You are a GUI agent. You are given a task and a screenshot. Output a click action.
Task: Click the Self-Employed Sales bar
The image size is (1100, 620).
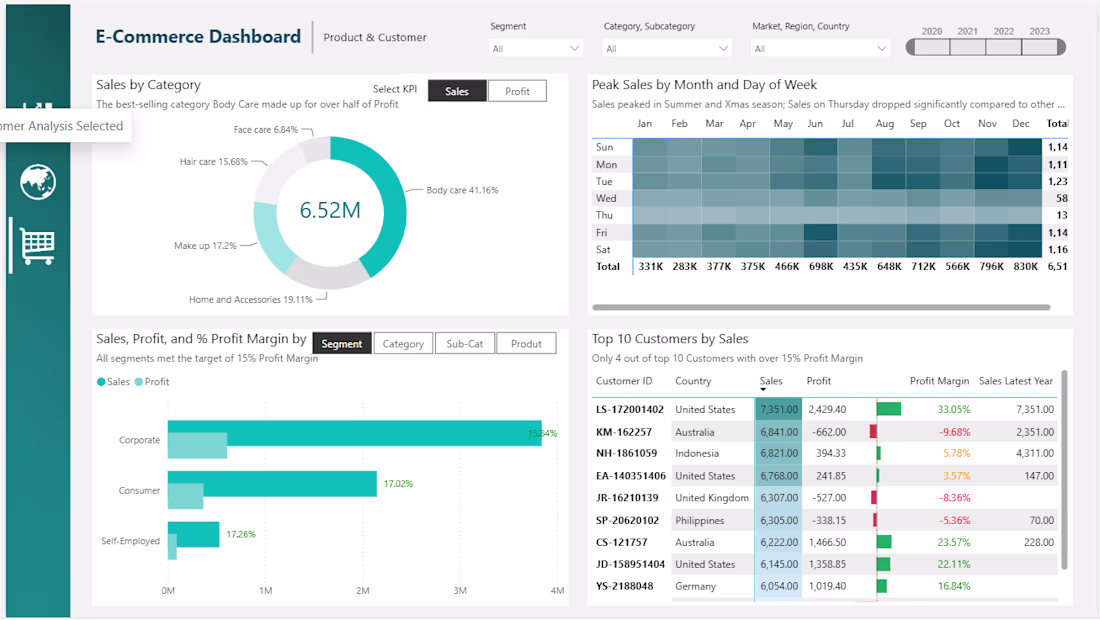coord(194,534)
